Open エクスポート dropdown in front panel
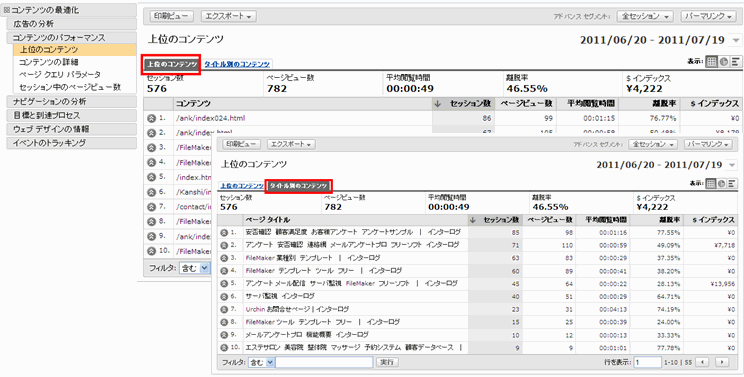 (291, 144)
